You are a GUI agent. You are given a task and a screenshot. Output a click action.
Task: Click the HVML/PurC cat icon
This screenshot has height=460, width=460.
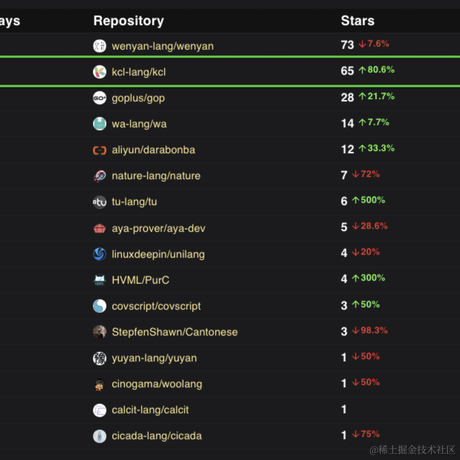pyautogui.click(x=99, y=280)
